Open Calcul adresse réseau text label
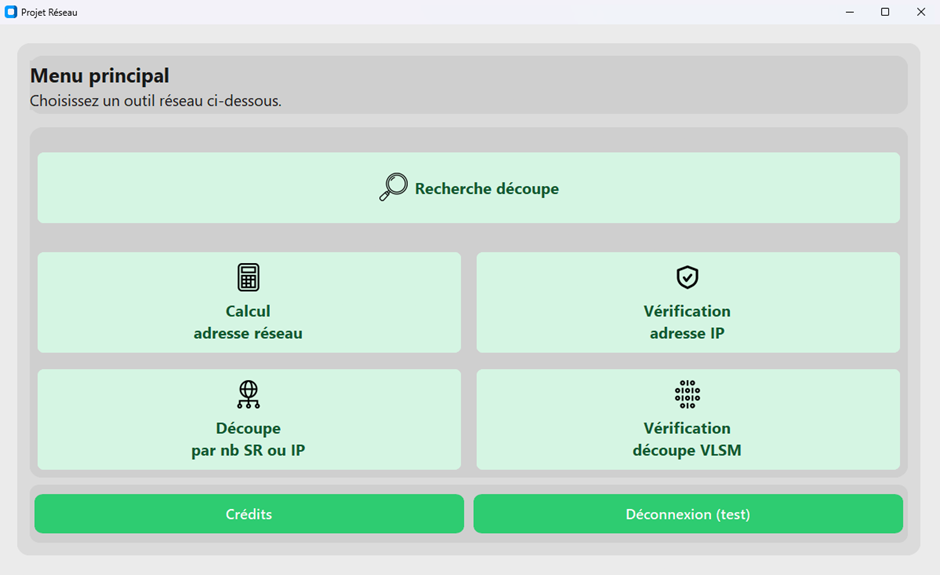Viewport: 940px width, 575px height. (x=248, y=322)
